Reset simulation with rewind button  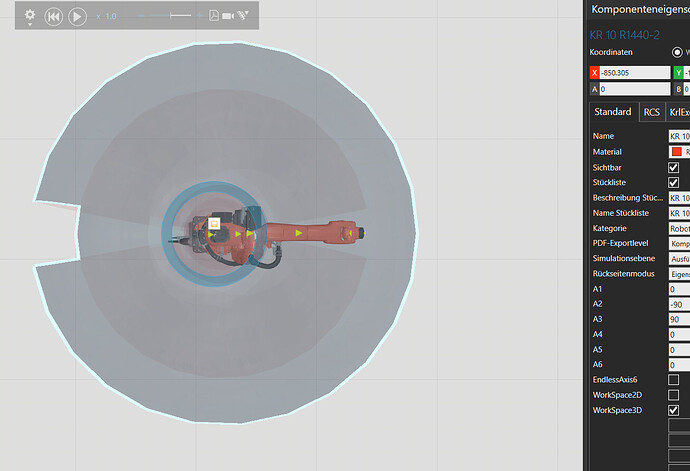pyautogui.click(x=54, y=17)
